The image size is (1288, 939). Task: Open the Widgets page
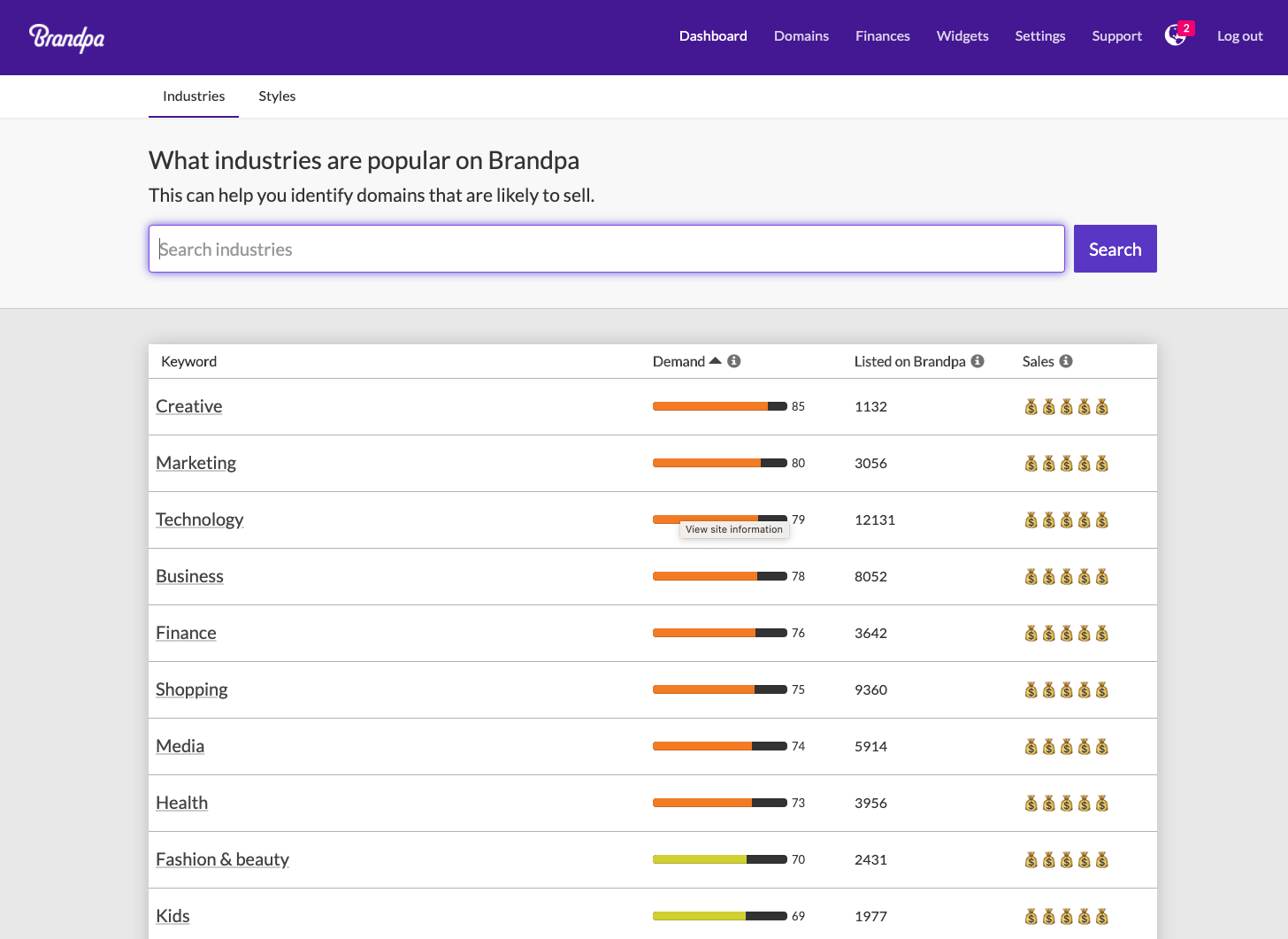pos(962,36)
